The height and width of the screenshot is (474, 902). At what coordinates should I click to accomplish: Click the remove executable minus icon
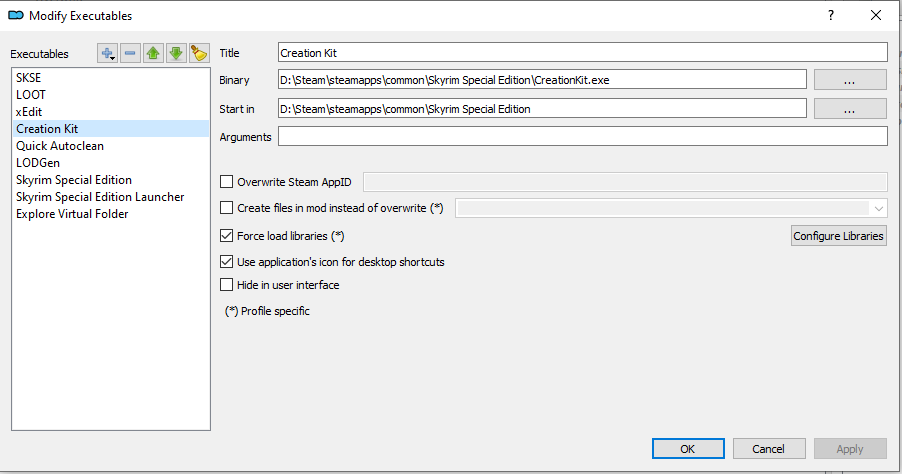tap(131, 53)
